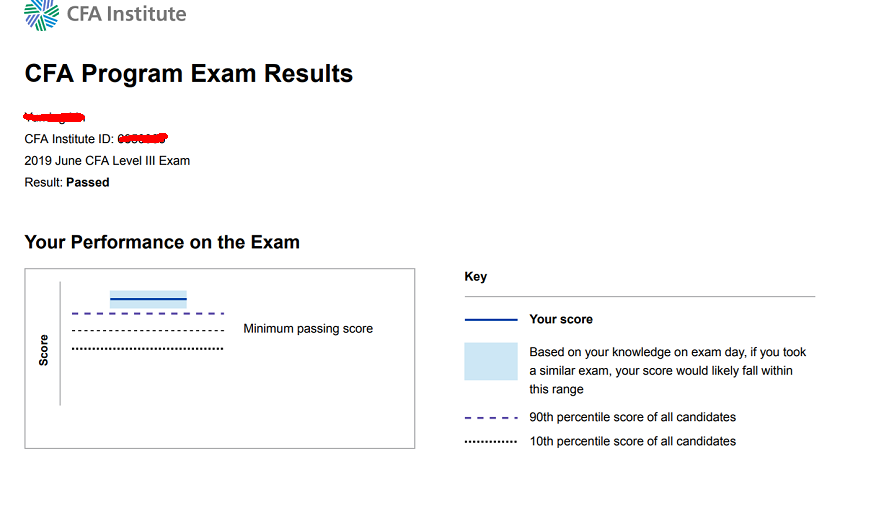Click the 90th percentile dashed legend sample
872x524 pixels.
[x=491, y=418]
